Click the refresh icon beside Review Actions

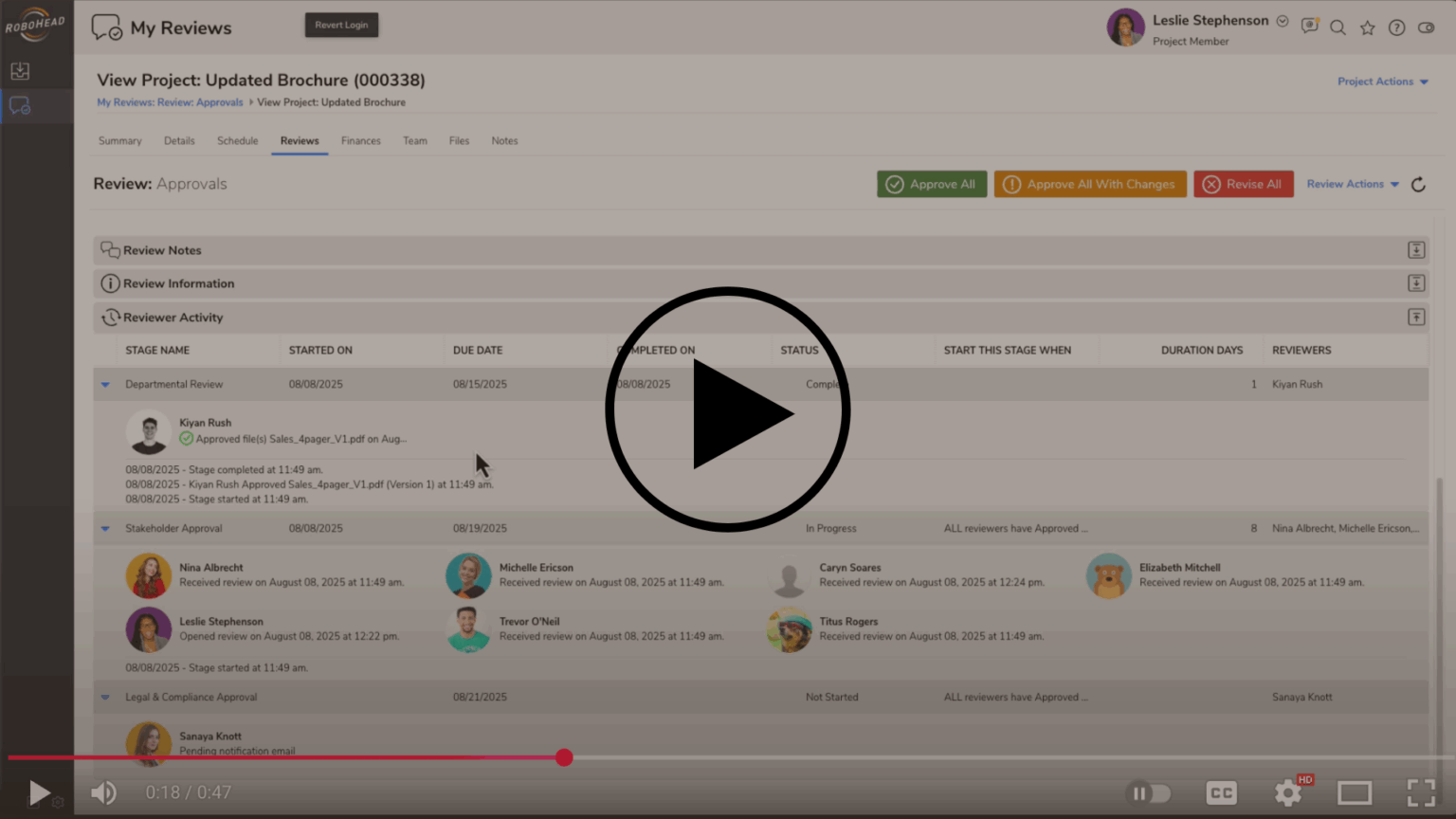point(1418,185)
